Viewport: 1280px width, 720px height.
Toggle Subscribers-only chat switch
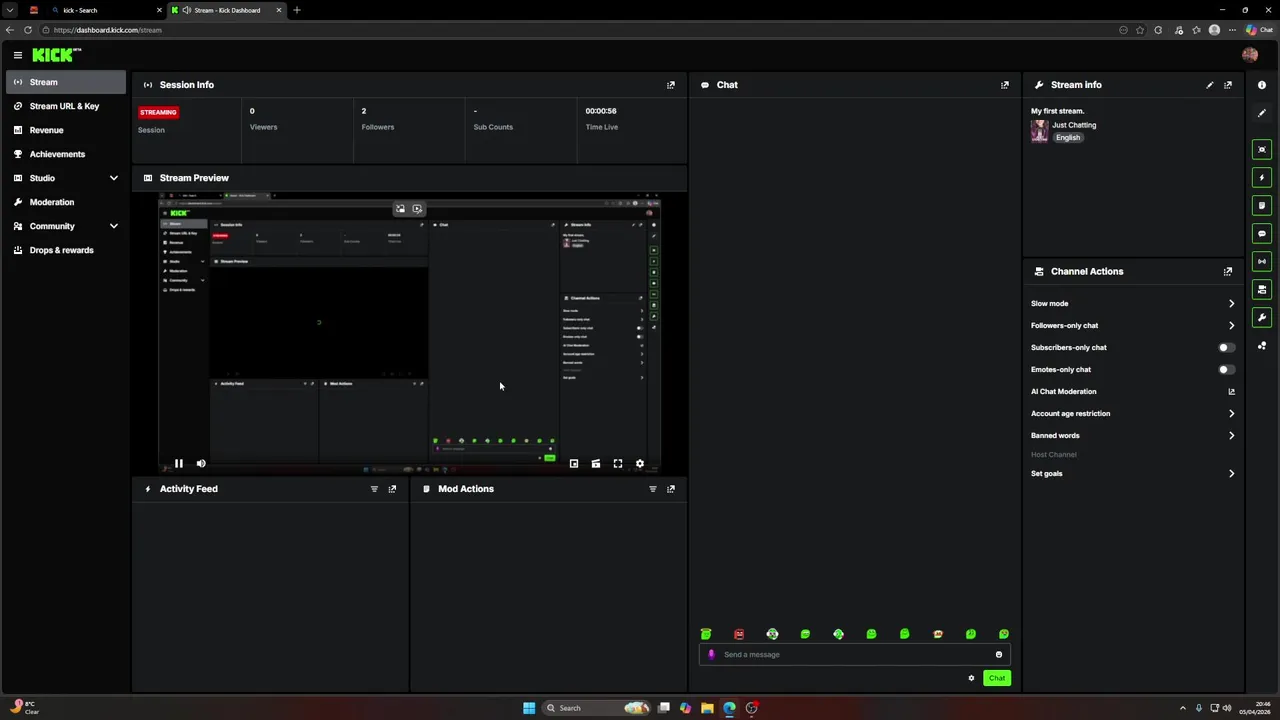coord(1226,348)
